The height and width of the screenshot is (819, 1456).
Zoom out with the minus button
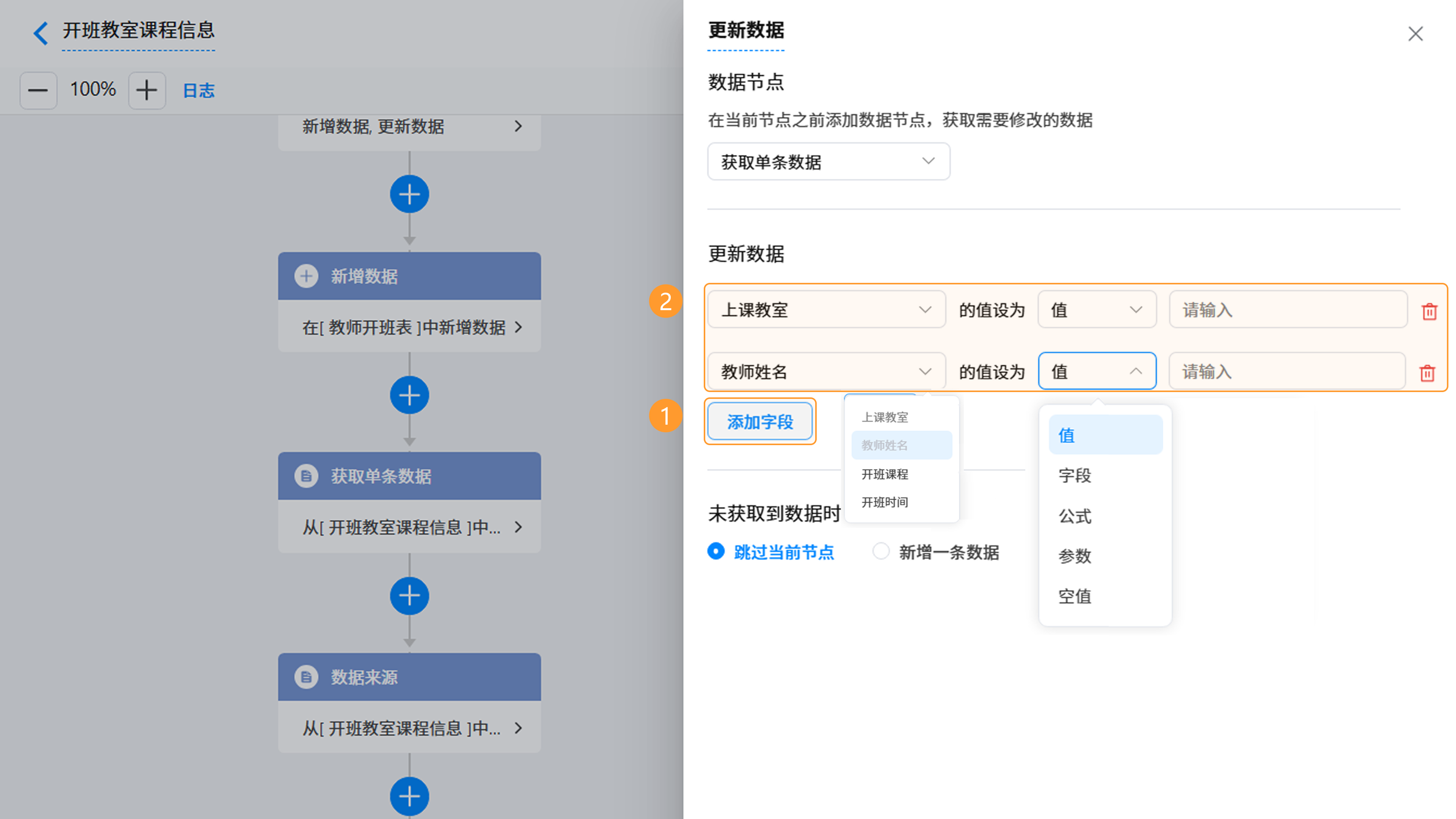(38, 91)
